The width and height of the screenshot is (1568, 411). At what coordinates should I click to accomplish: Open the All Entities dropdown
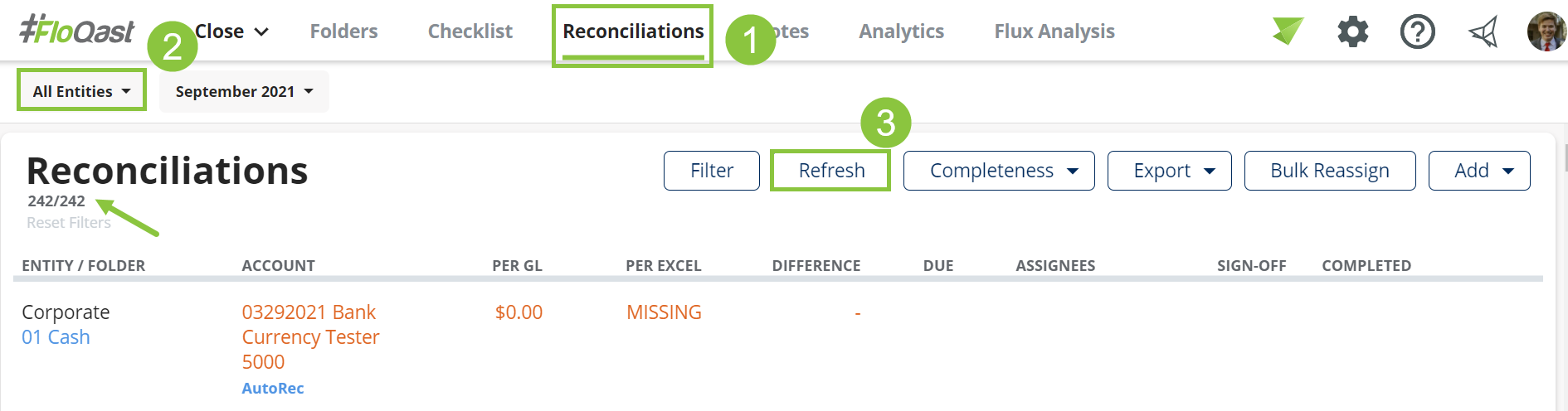pos(81,91)
